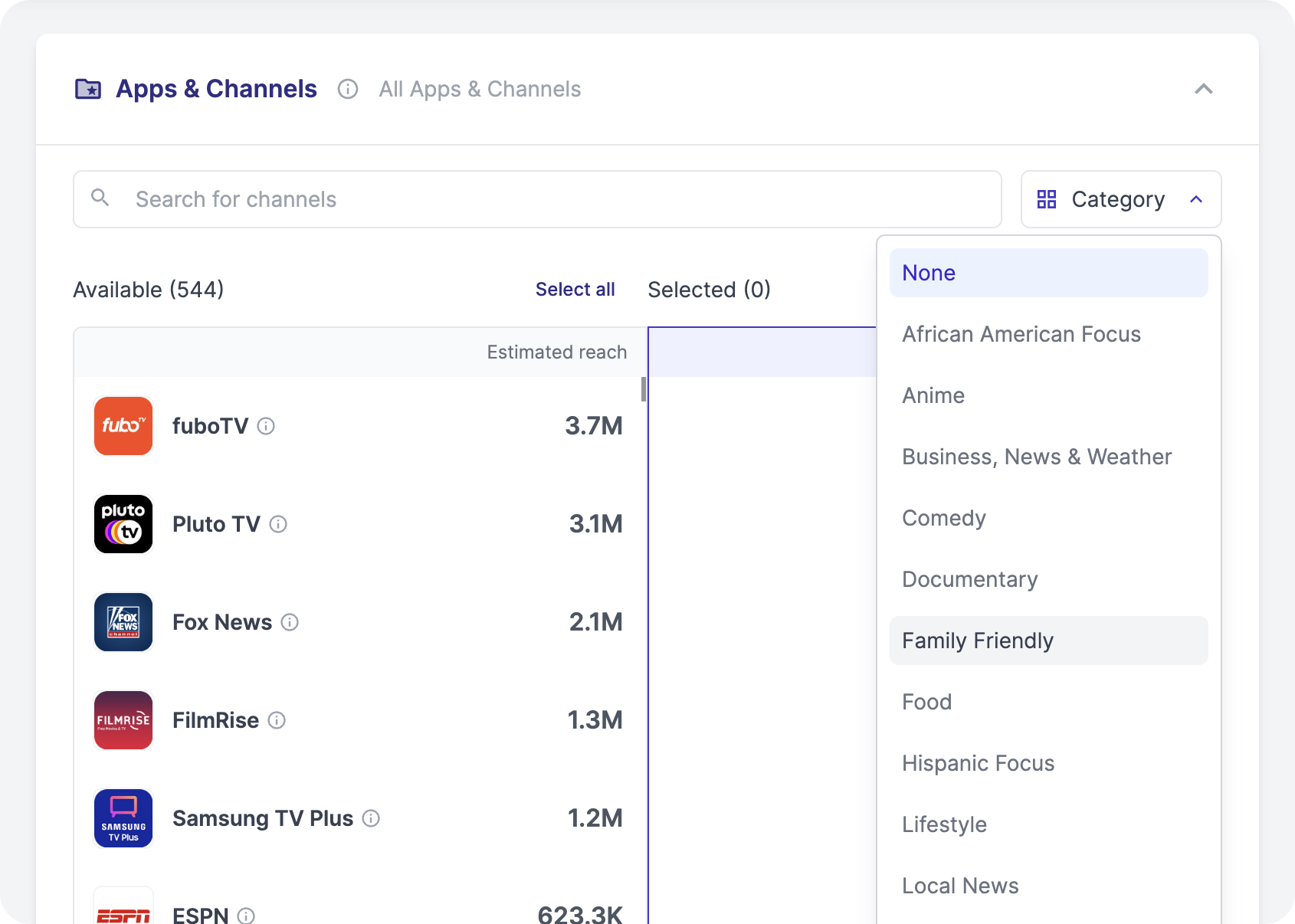Click the All Apps & Channels subtitle
Viewport: 1295px width, 924px height.
pyautogui.click(x=480, y=90)
